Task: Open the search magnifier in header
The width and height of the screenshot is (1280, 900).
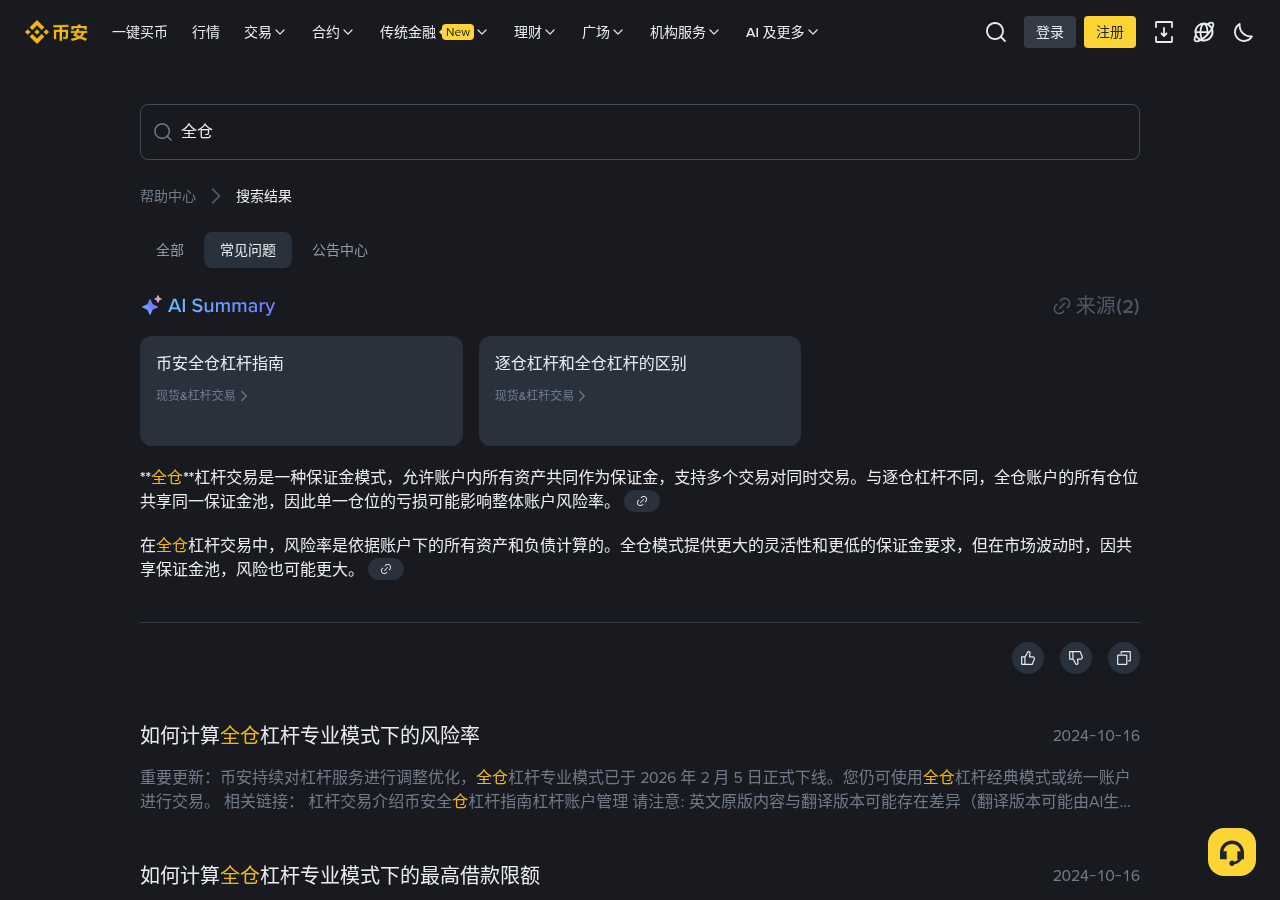Action: coord(996,32)
